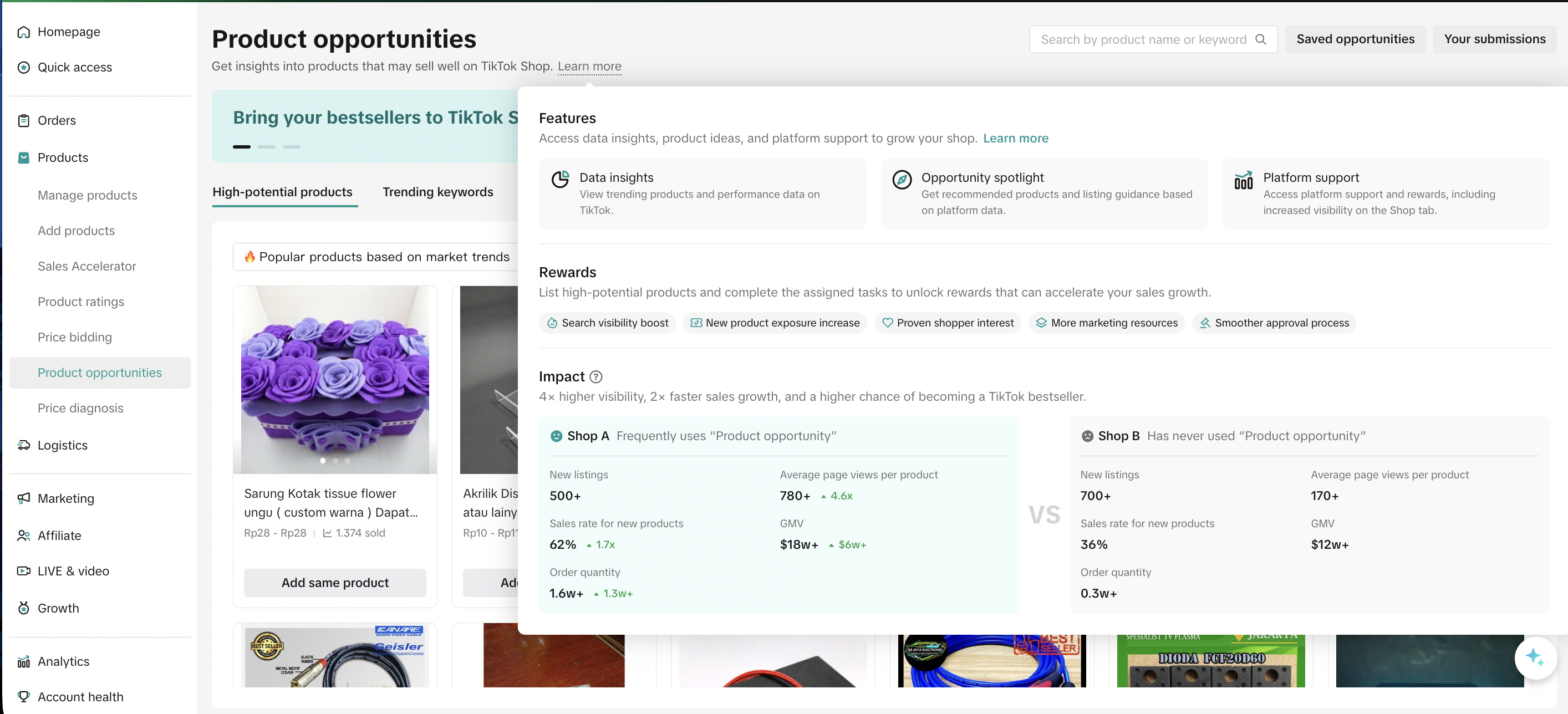Select second banner carousel indicator
The width and height of the screenshot is (1568, 714).
(267, 147)
